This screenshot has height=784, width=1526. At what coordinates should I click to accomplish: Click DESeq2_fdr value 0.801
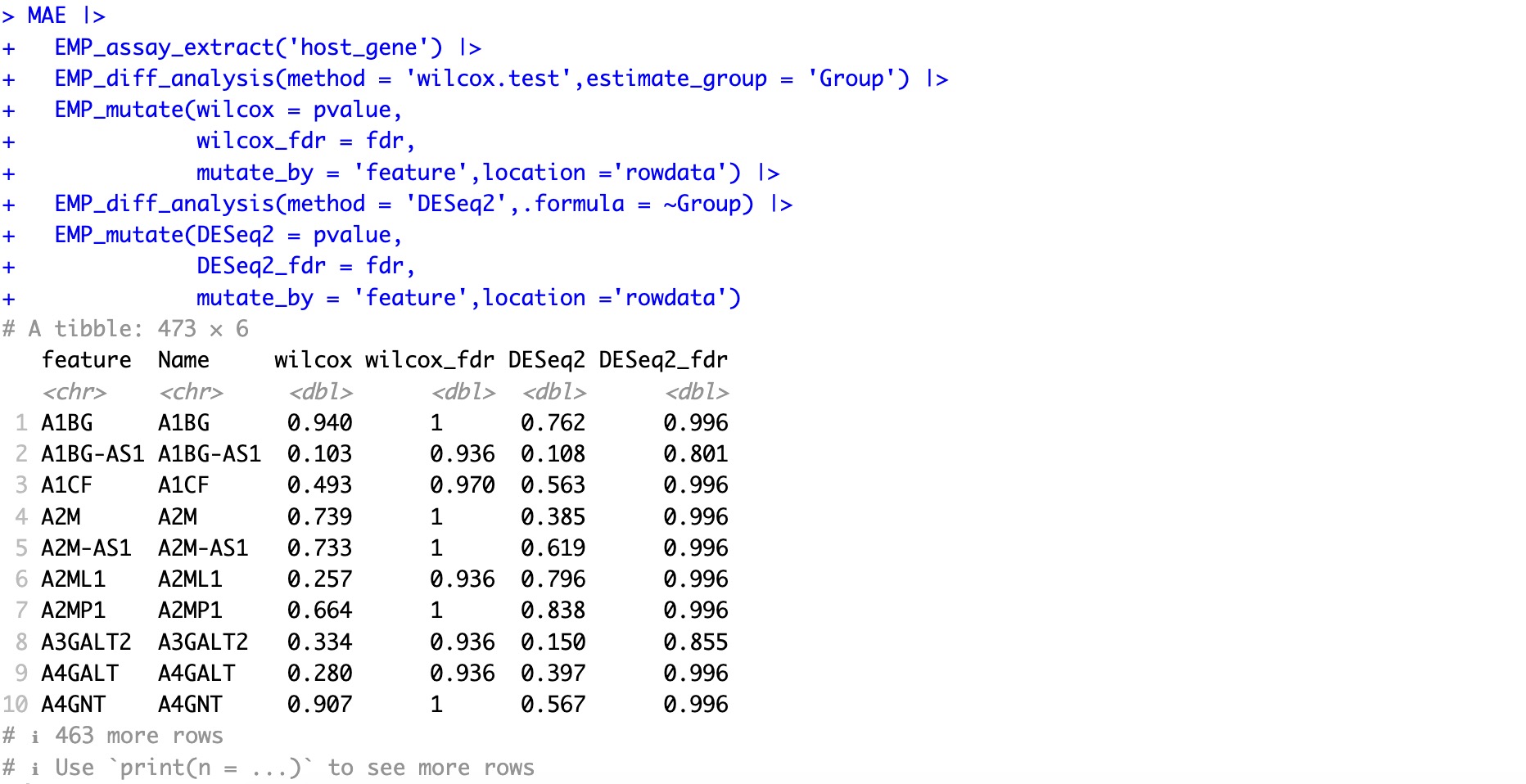pos(695,454)
